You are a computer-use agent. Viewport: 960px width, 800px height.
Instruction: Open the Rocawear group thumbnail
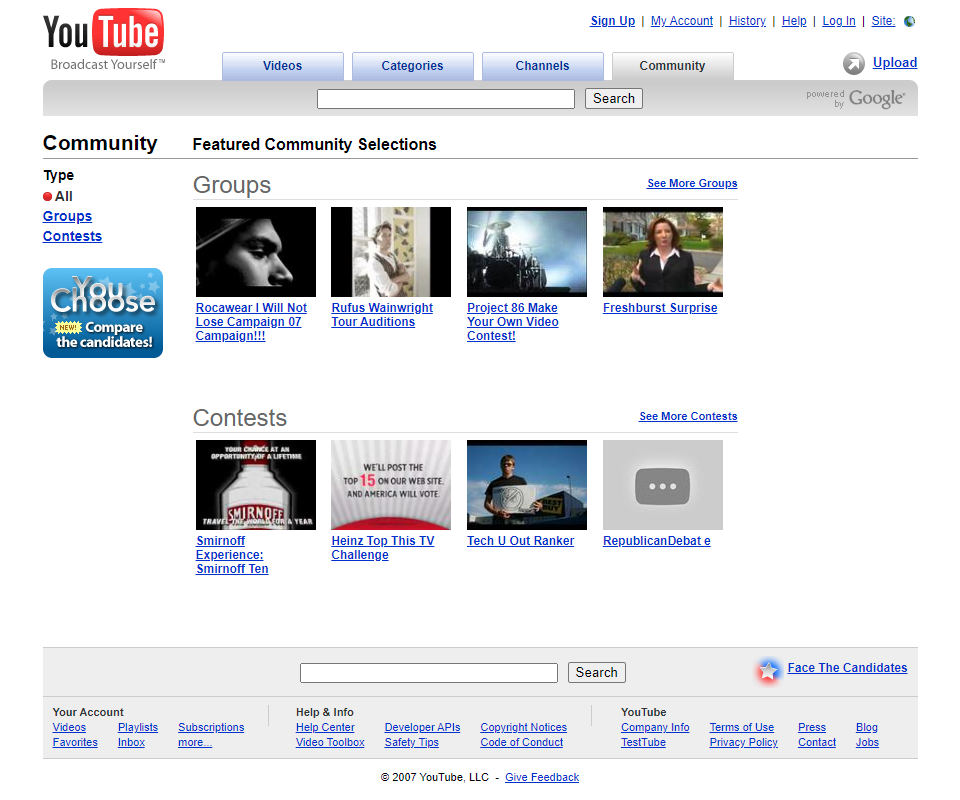point(256,252)
